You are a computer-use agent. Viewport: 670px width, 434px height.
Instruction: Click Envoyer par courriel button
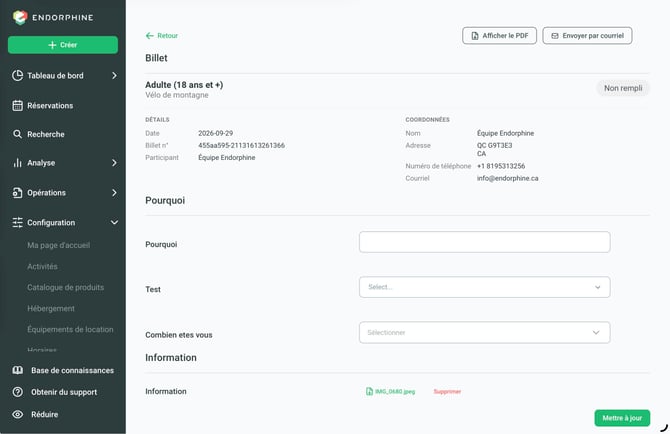(588, 35)
